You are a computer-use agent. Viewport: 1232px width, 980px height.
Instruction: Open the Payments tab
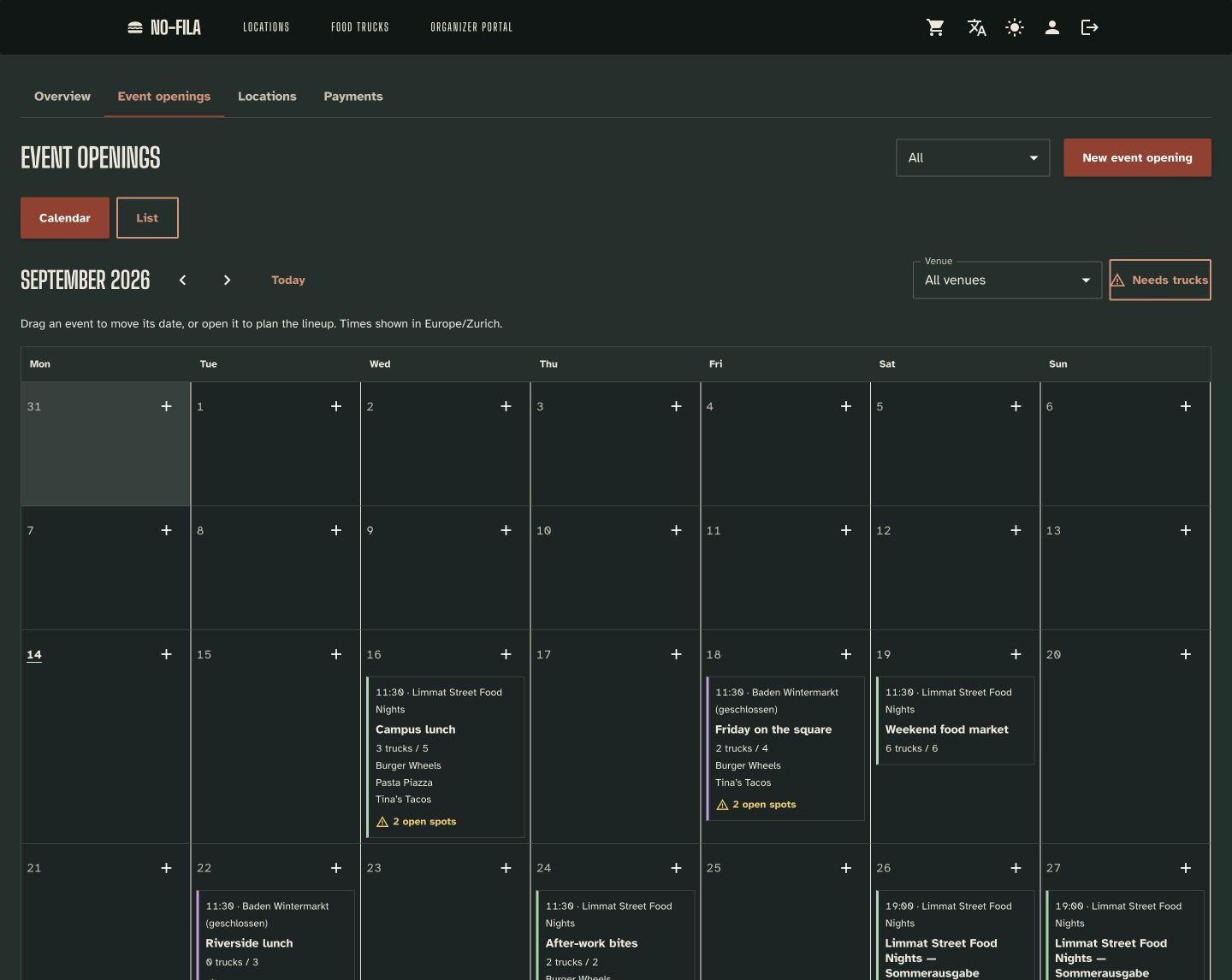click(353, 97)
